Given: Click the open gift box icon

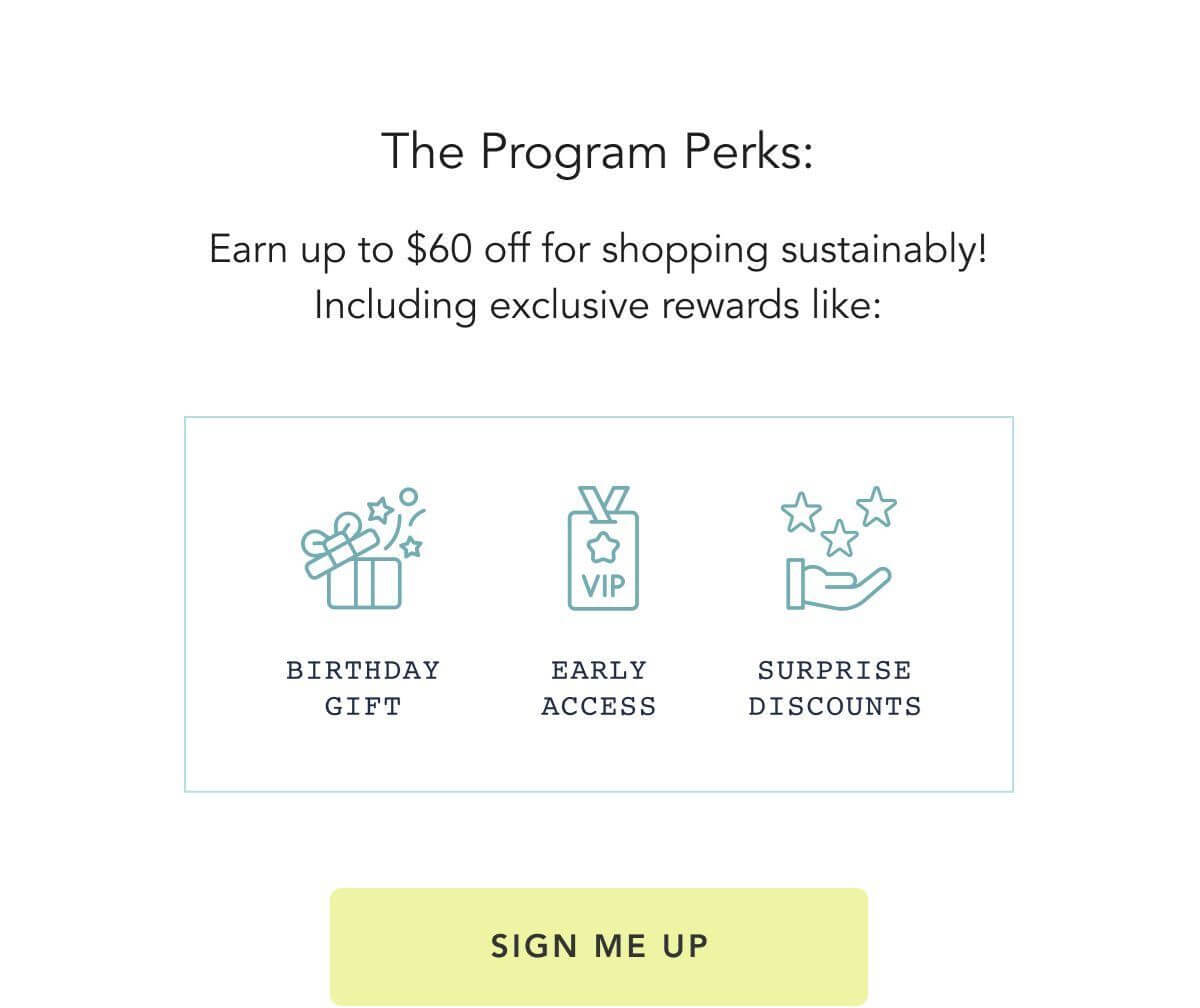Looking at the screenshot, I should coord(364,548).
